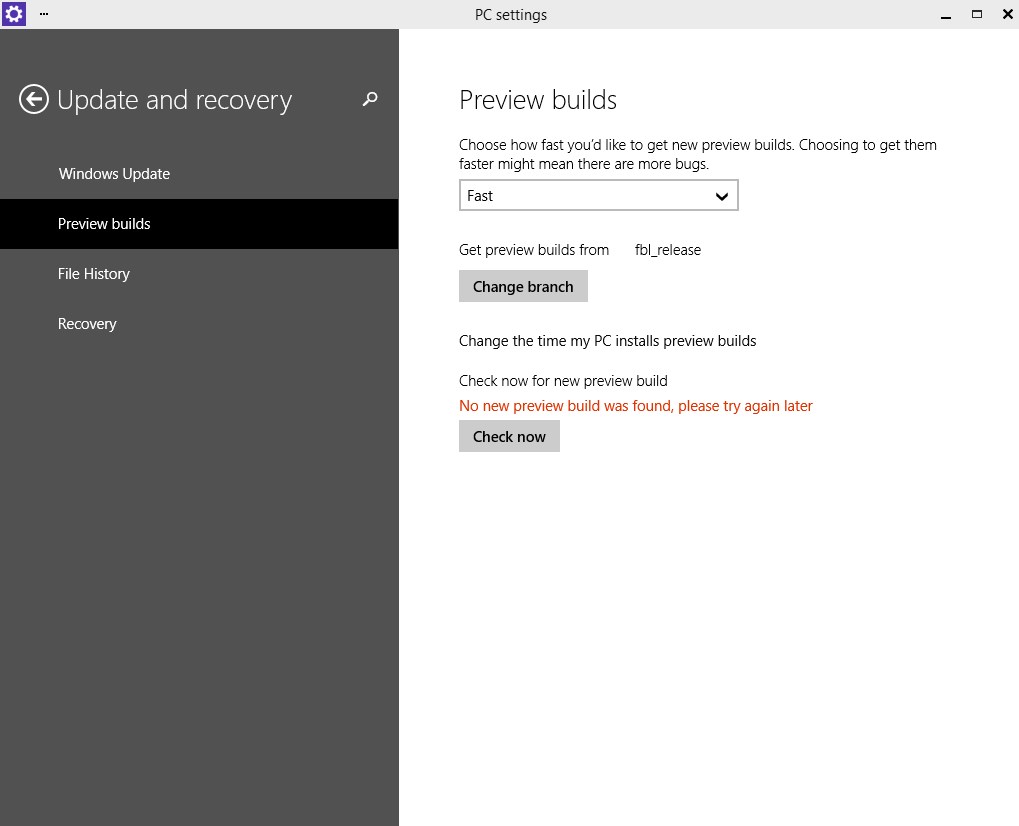Click Change the time my PC installs preview builds

(608, 341)
